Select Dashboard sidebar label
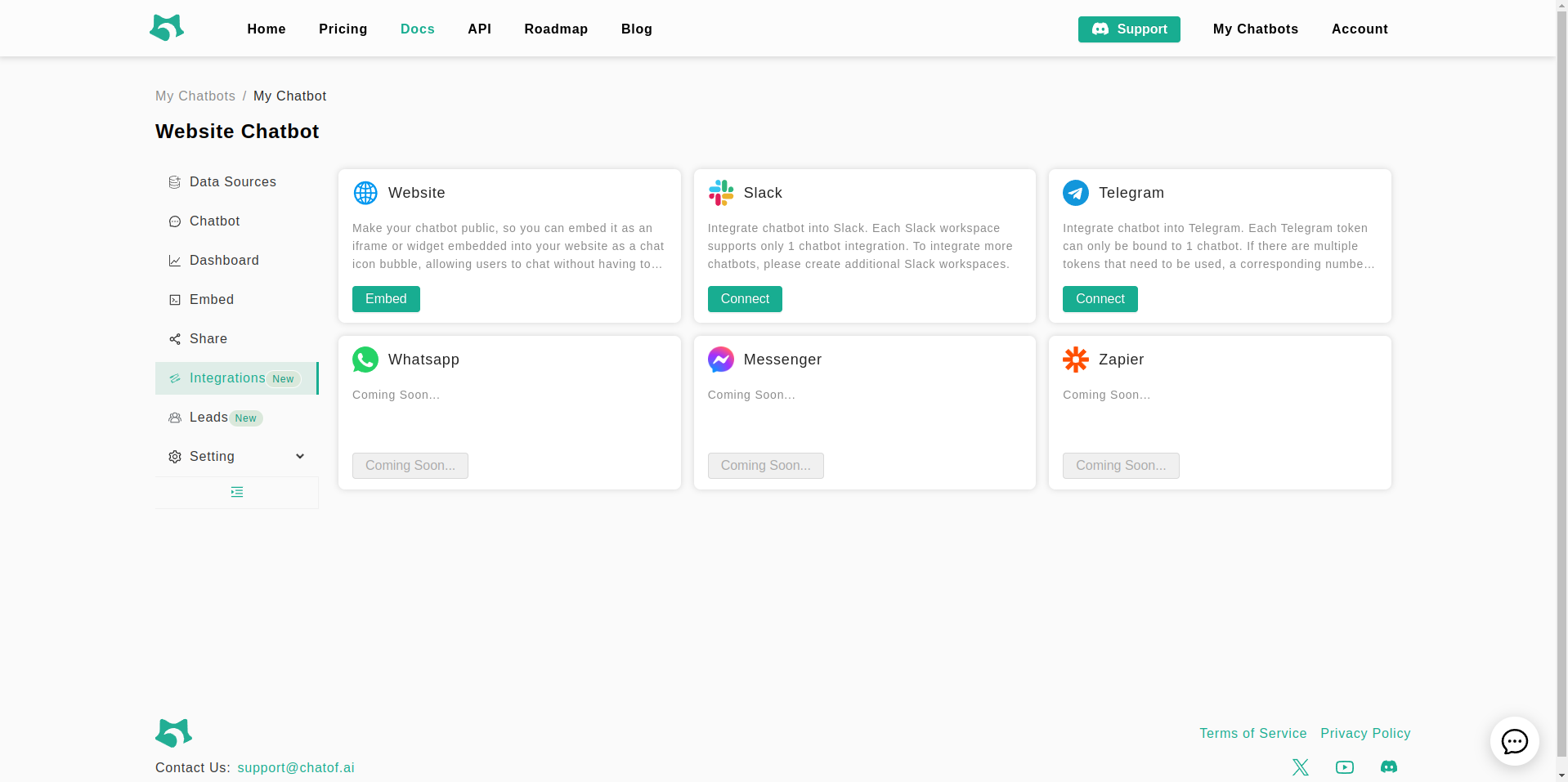 (224, 261)
